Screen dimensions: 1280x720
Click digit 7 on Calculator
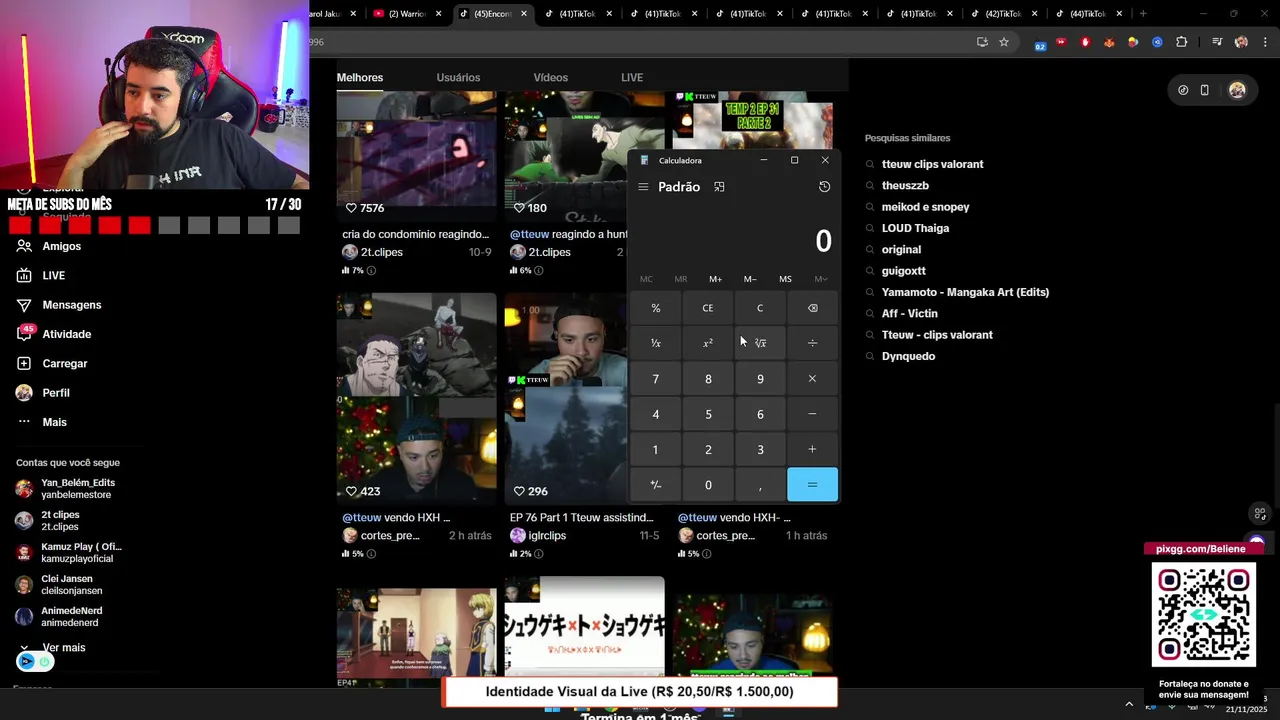[656, 379]
